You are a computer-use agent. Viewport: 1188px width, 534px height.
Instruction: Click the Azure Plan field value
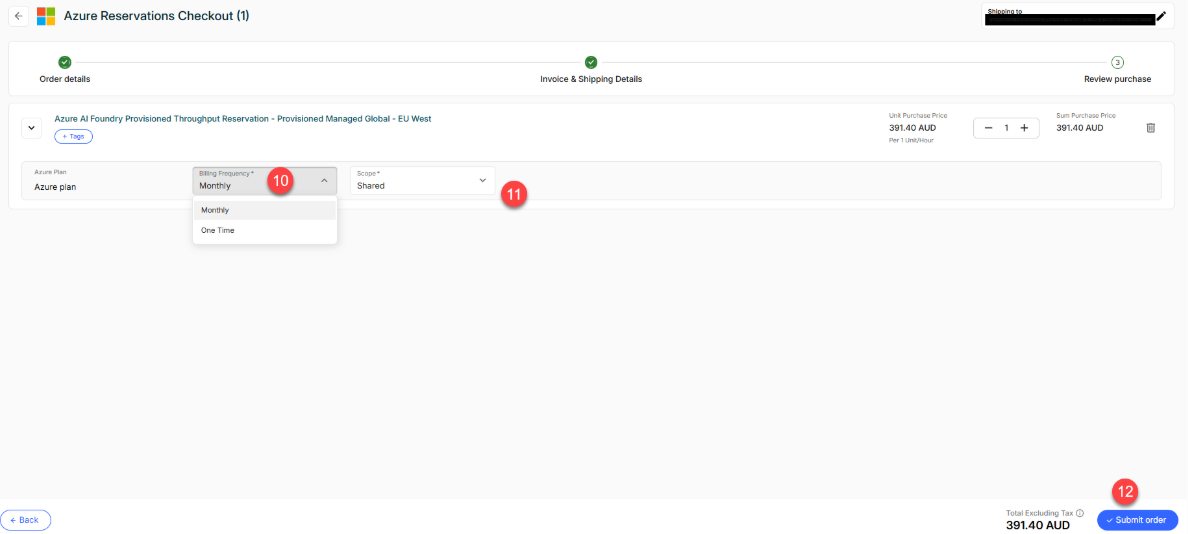[x=55, y=186]
